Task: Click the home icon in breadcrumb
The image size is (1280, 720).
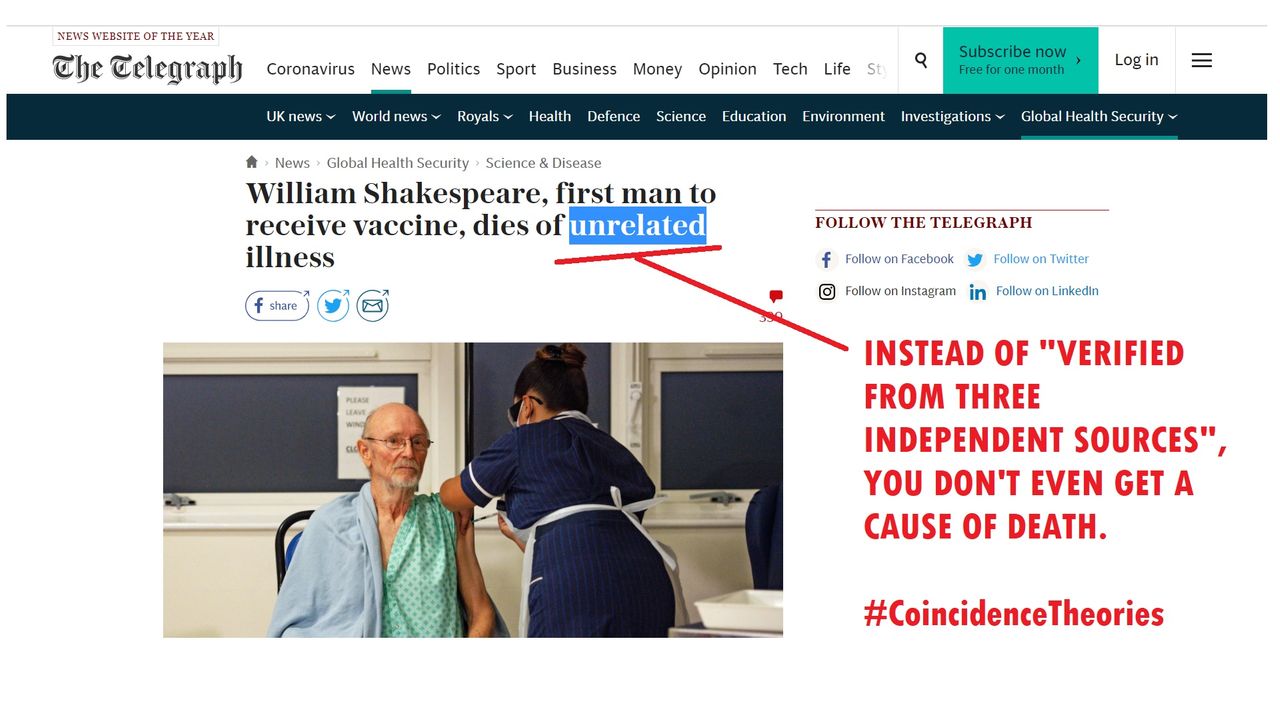Action: click(x=252, y=162)
